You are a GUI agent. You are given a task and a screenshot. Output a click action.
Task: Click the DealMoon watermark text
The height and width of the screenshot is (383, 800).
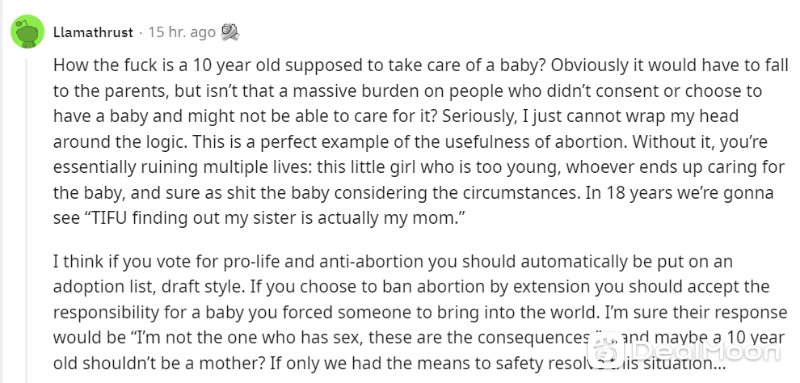(x=704, y=351)
